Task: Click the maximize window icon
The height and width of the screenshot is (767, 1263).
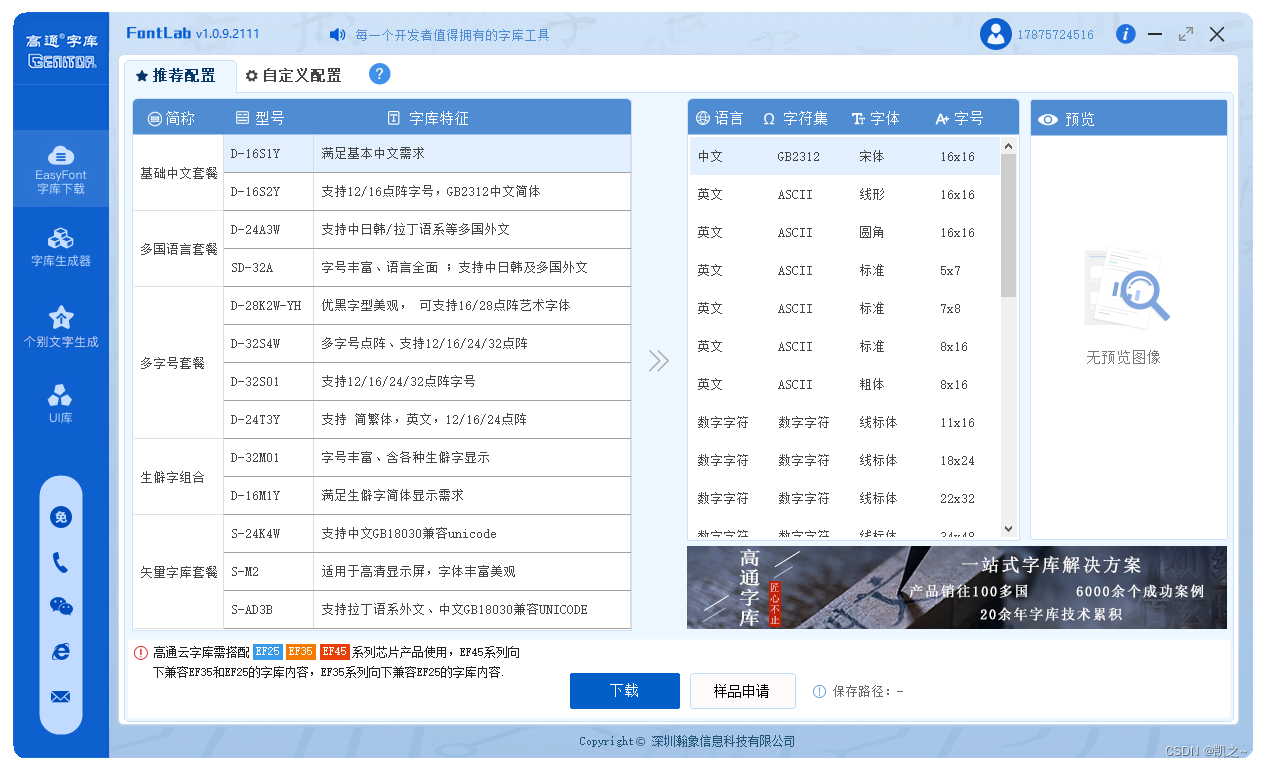Action: tap(1186, 34)
